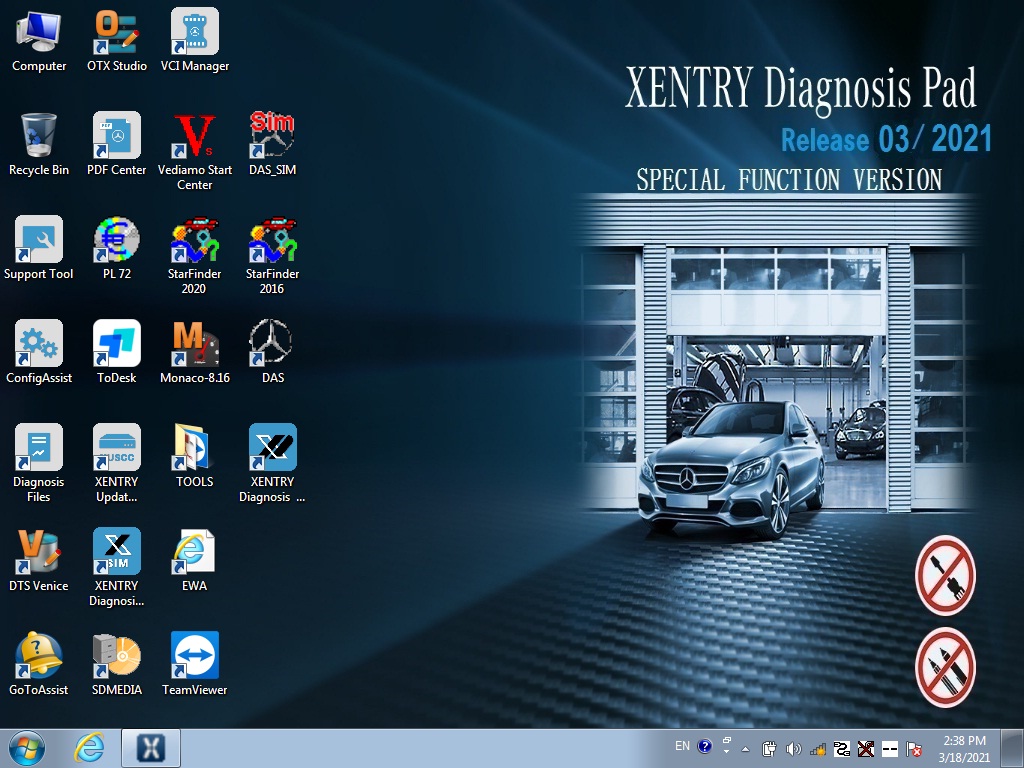The height and width of the screenshot is (768, 1024).
Task: Open the Computer desktop icon
Action: click(39, 40)
